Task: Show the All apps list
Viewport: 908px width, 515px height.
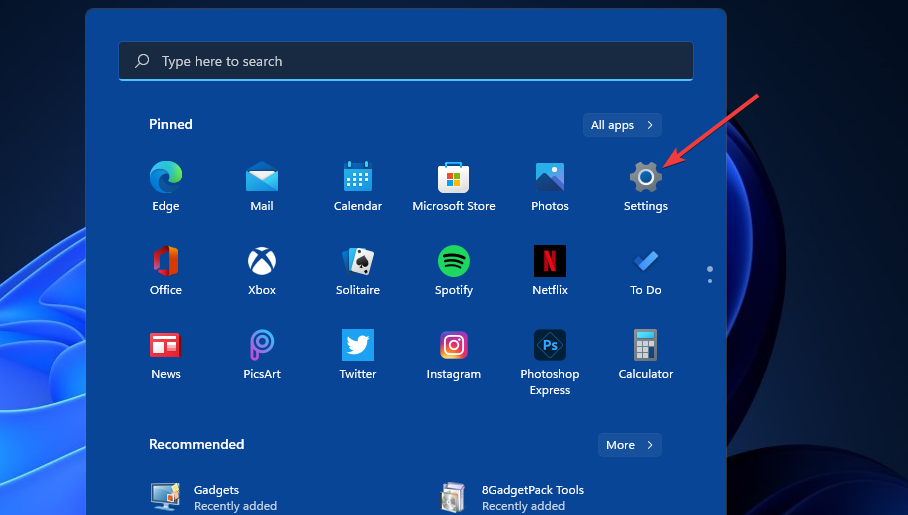Action: tap(622, 125)
